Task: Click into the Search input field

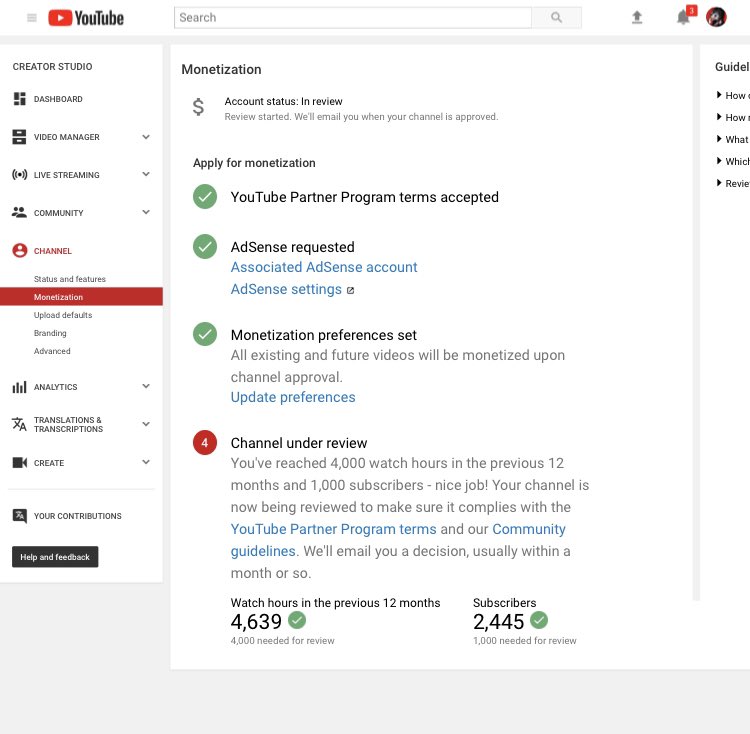Action: point(353,18)
